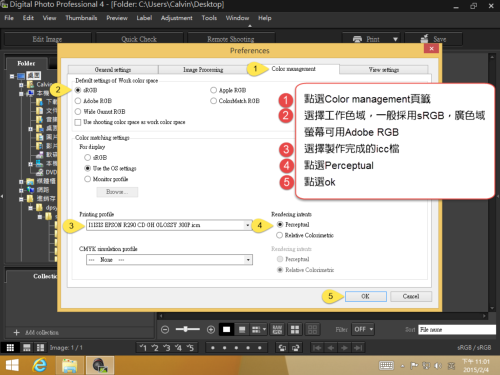The image size is (500, 375).
Task: Apply check mark 2 to image
Action: click(155, 348)
